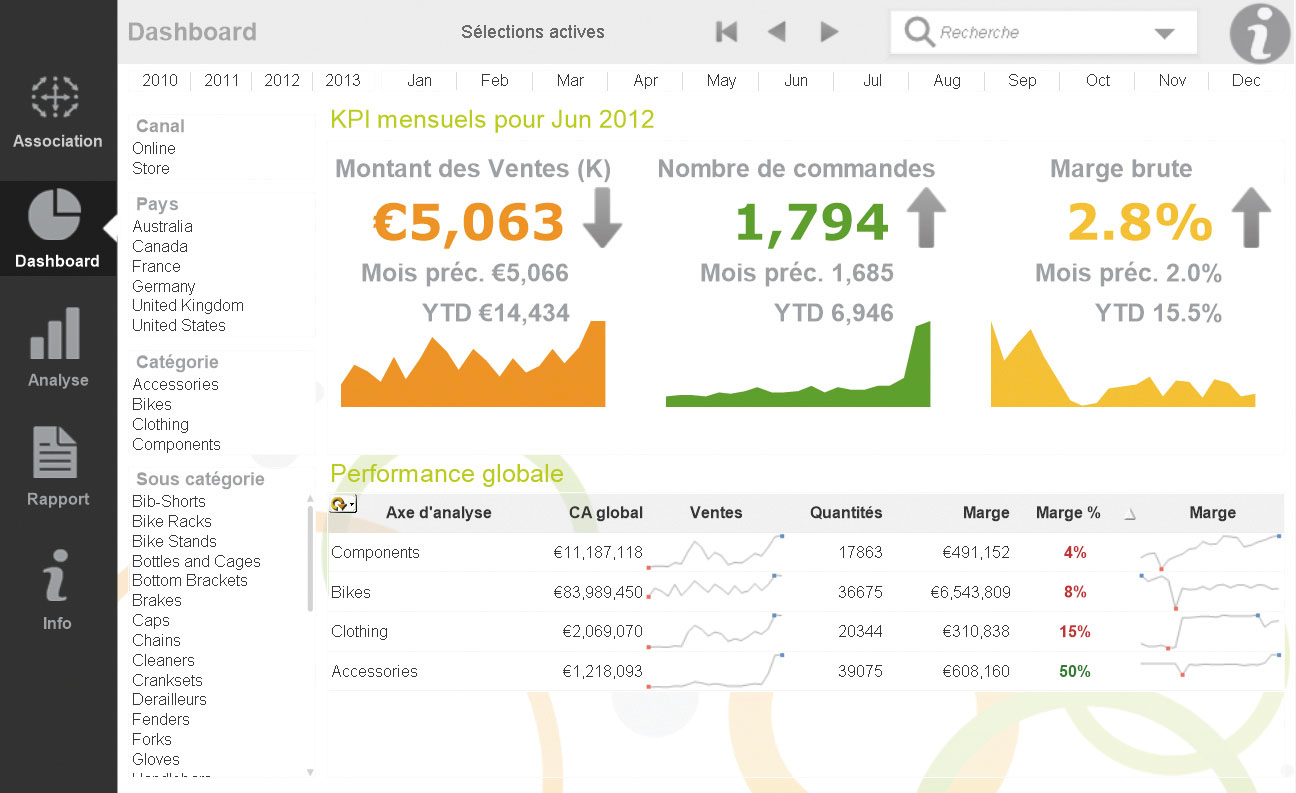
Task: Click orange Montant des Ventes area chart
Action: [473, 364]
